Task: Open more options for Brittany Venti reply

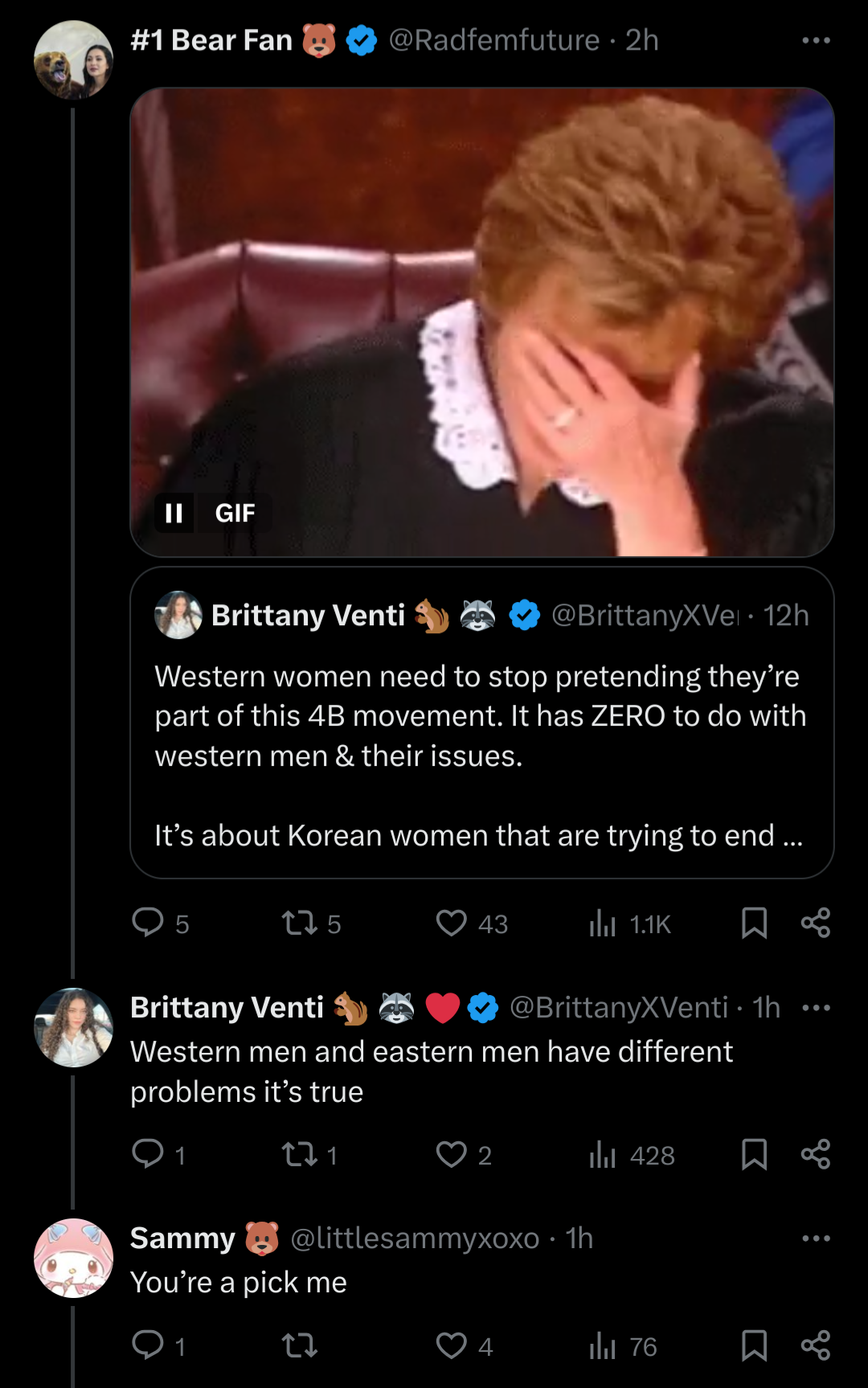Action: (816, 1008)
